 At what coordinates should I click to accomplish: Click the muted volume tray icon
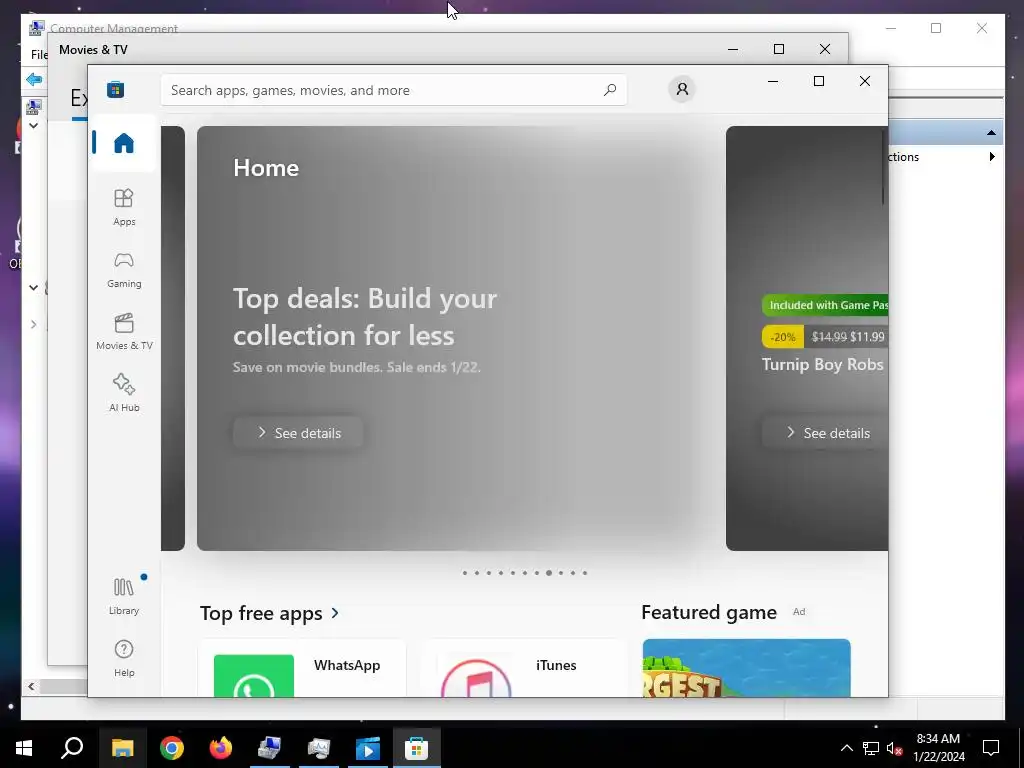pyautogui.click(x=895, y=748)
